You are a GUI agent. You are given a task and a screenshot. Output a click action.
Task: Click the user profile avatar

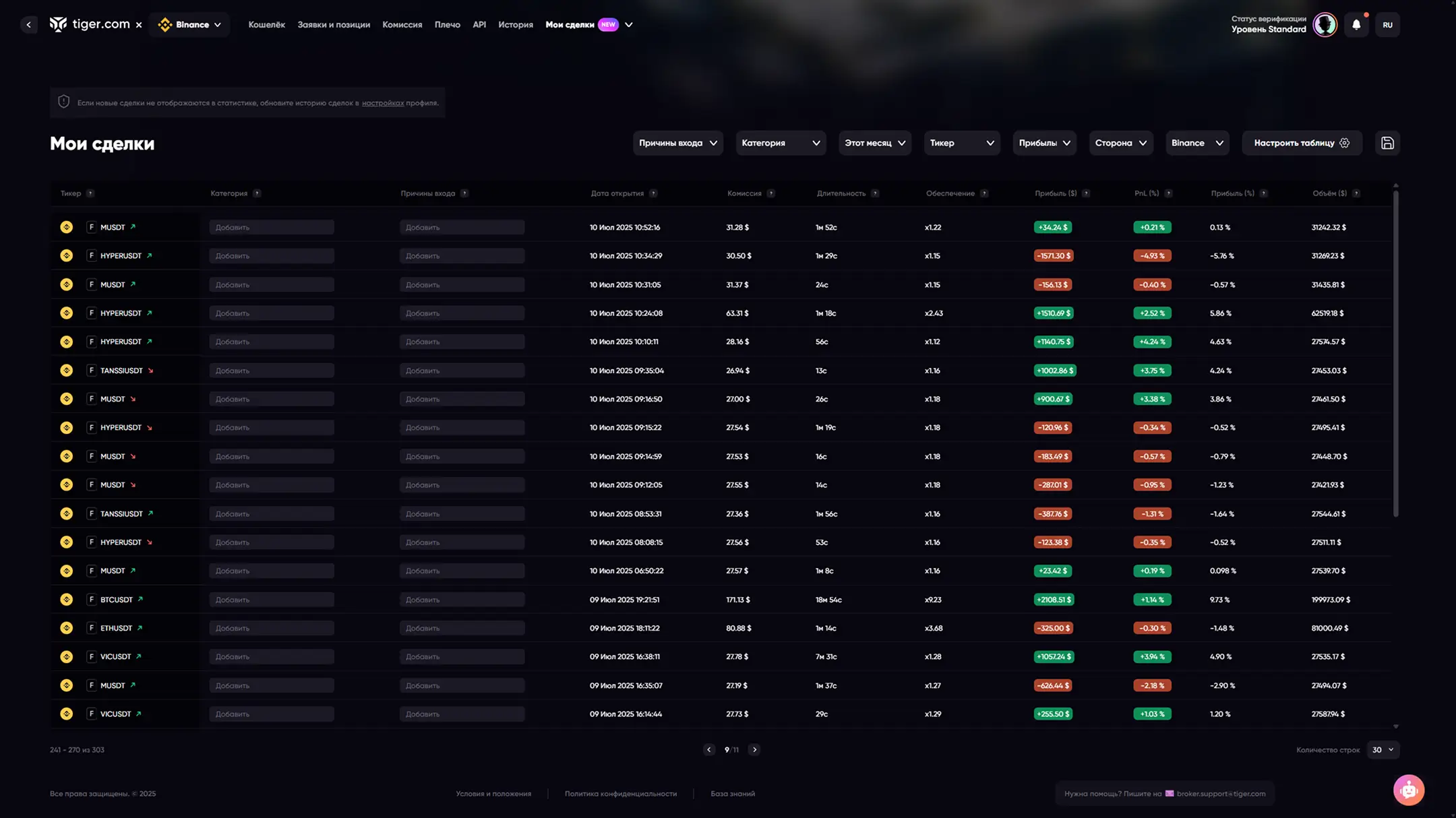click(x=1325, y=25)
